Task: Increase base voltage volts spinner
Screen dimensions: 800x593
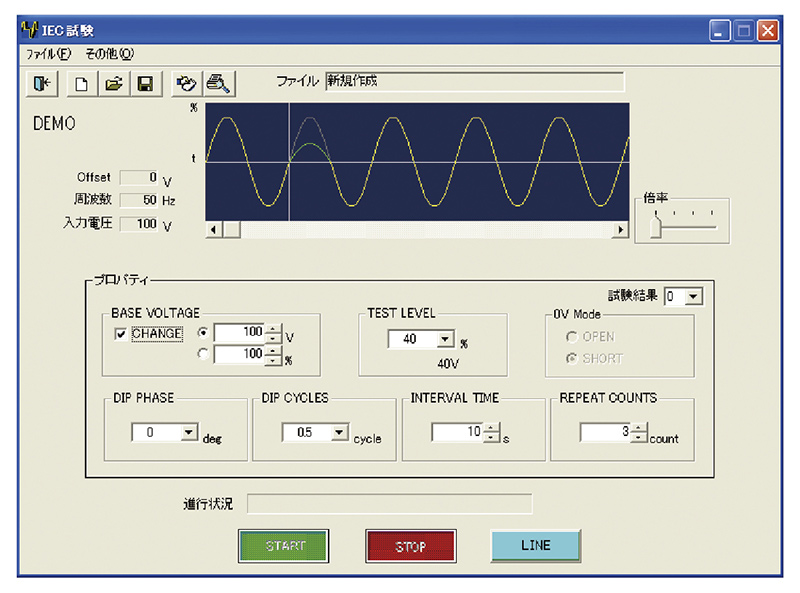Action: click(273, 328)
